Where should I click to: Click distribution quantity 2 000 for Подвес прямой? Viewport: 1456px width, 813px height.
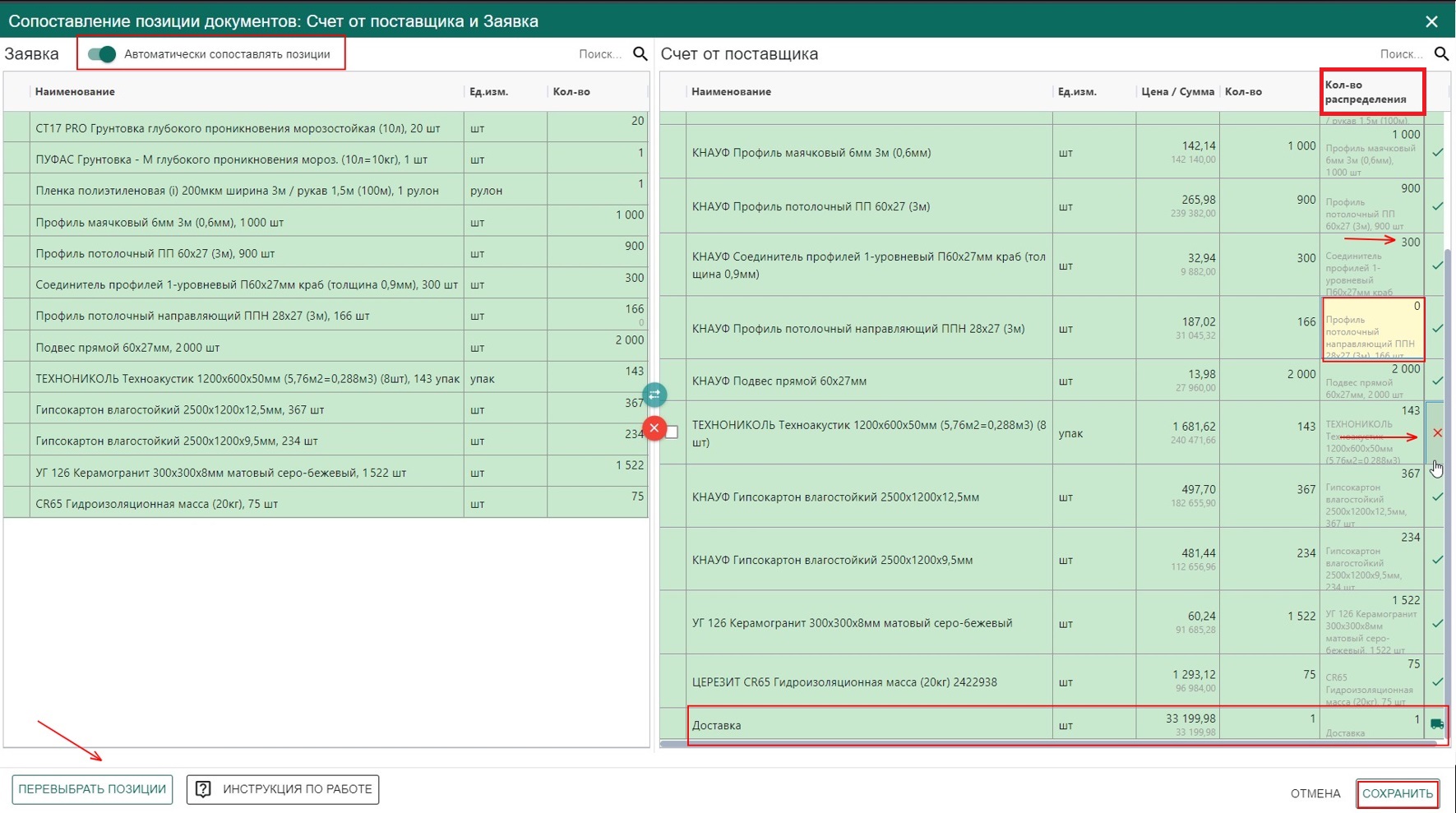1405,368
